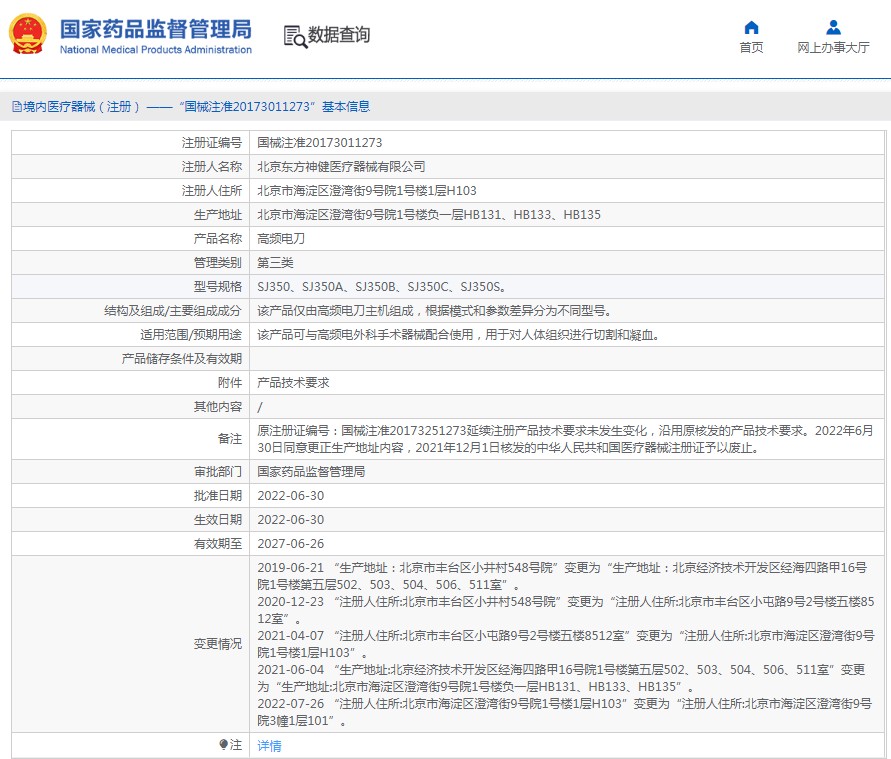Image resolution: width=891 pixels, height=759 pixels.
Task: Click 2022-06-30 in the 生效日期 row
Action: 291,519
